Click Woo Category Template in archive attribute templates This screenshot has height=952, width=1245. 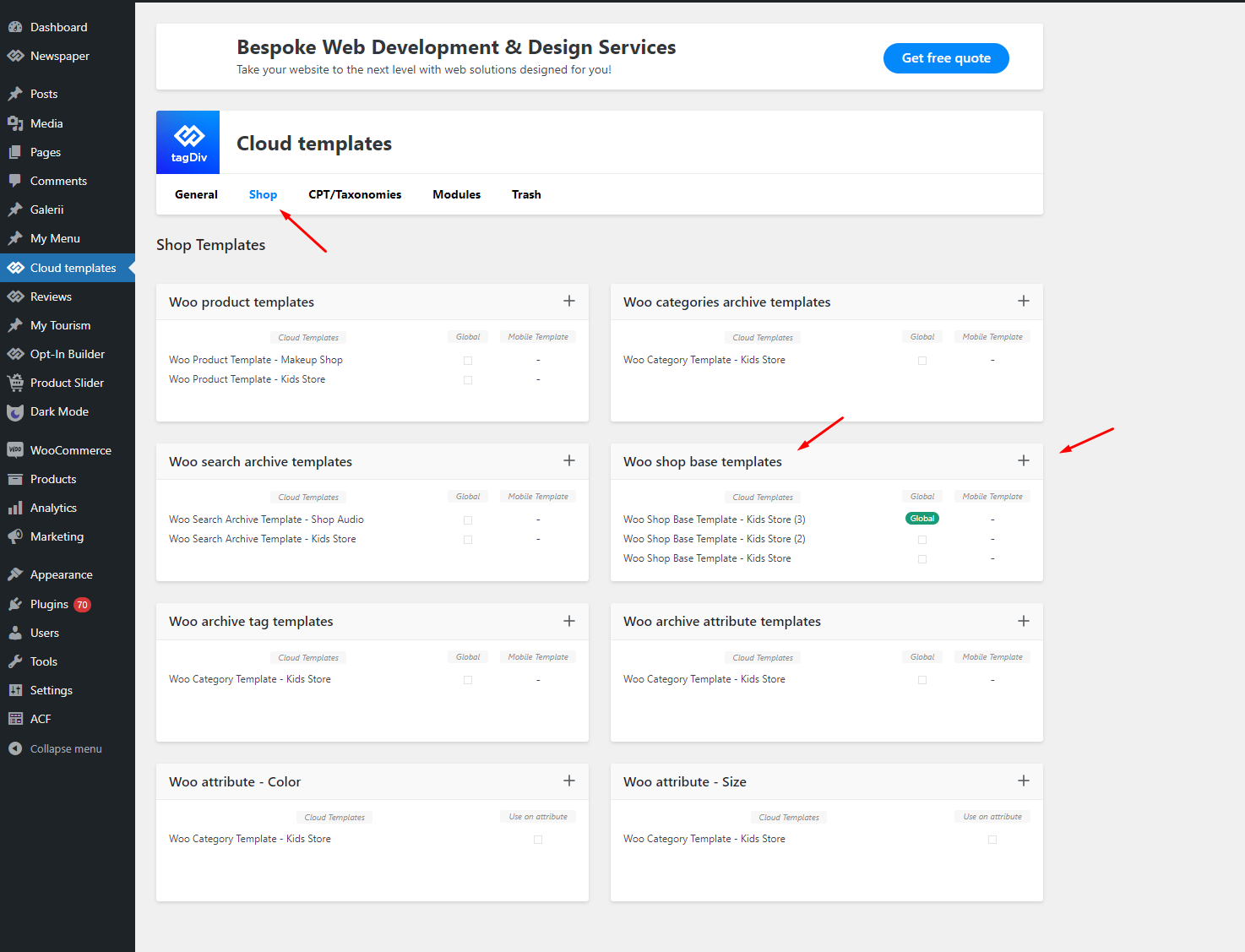704,679
